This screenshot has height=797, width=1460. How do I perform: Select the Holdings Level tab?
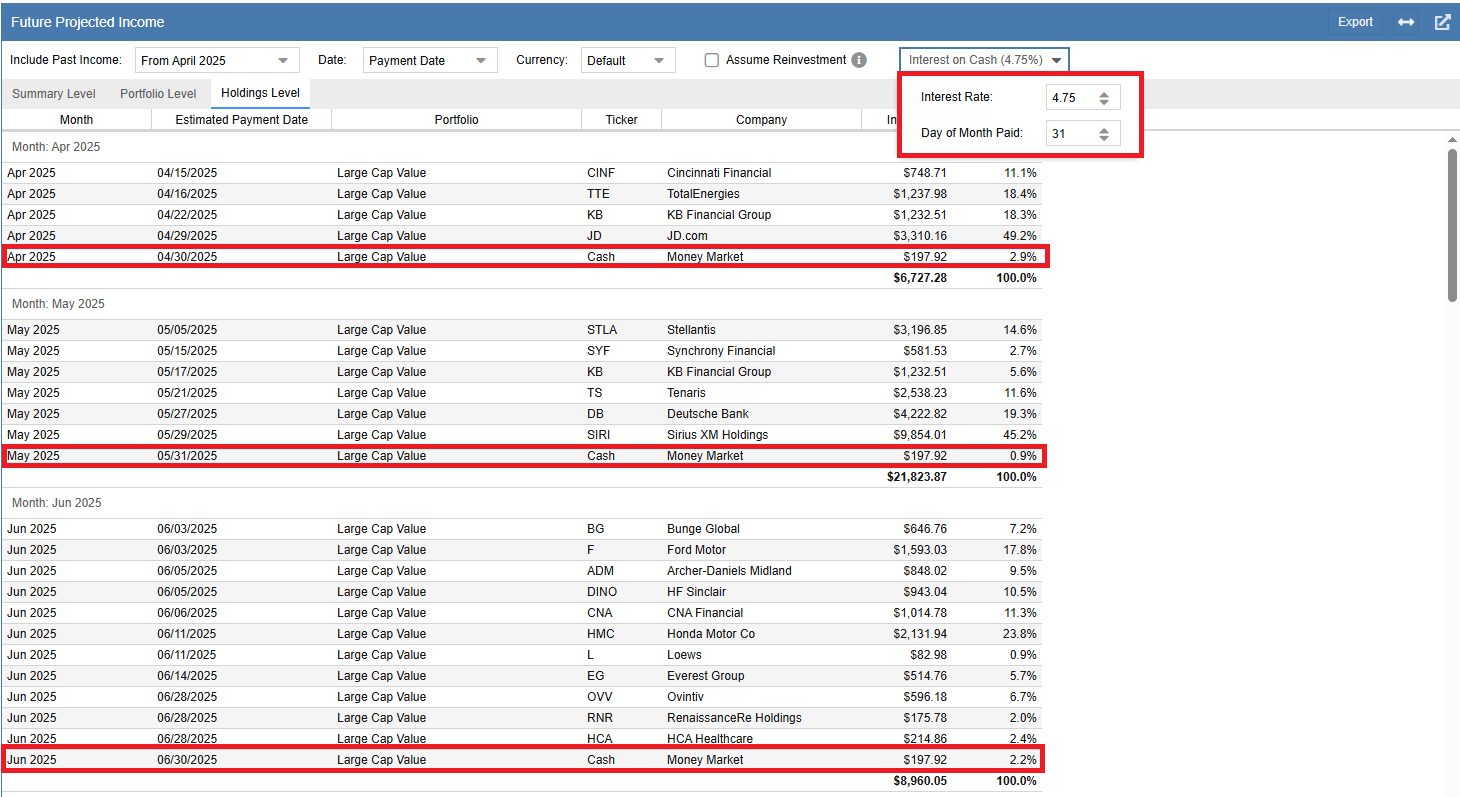(x=260, y=93)
